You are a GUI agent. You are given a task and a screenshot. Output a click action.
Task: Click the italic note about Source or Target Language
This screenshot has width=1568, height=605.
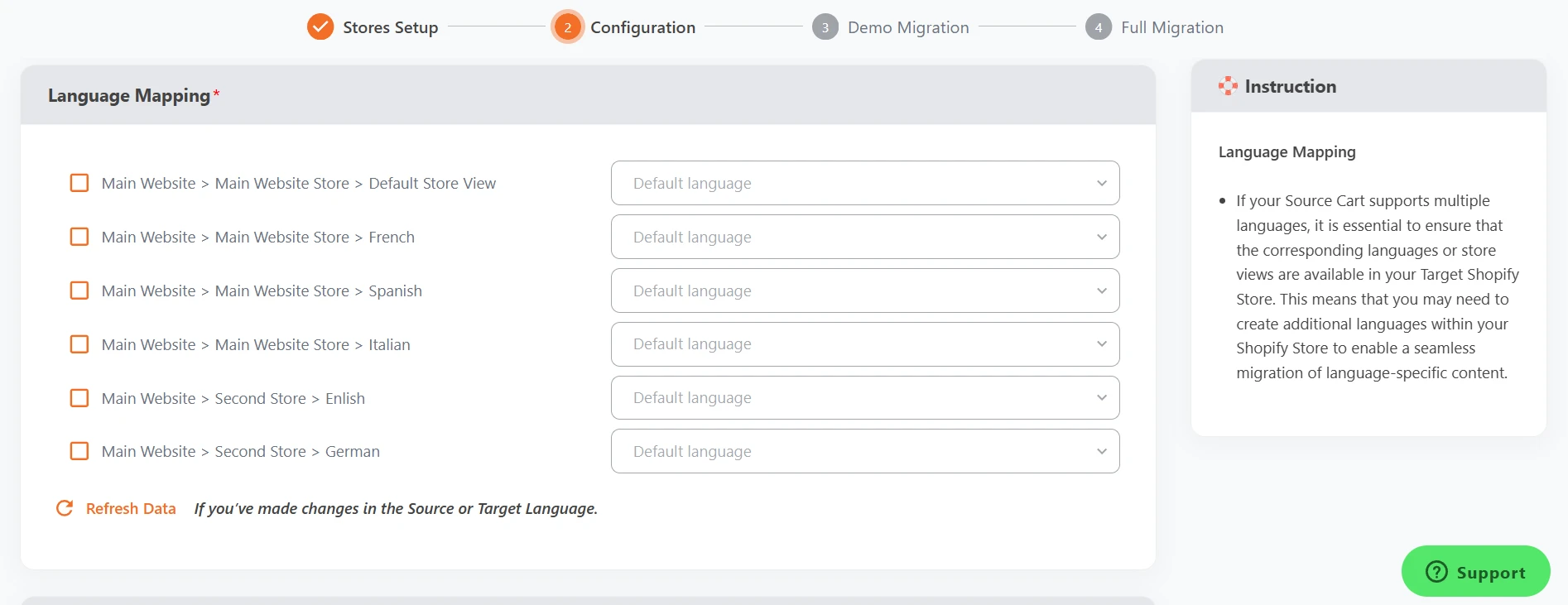tap(396, 508)
